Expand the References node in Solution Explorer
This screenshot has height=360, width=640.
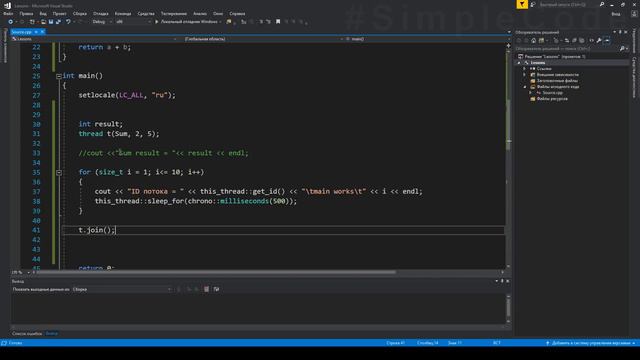[x=524, y=69]
